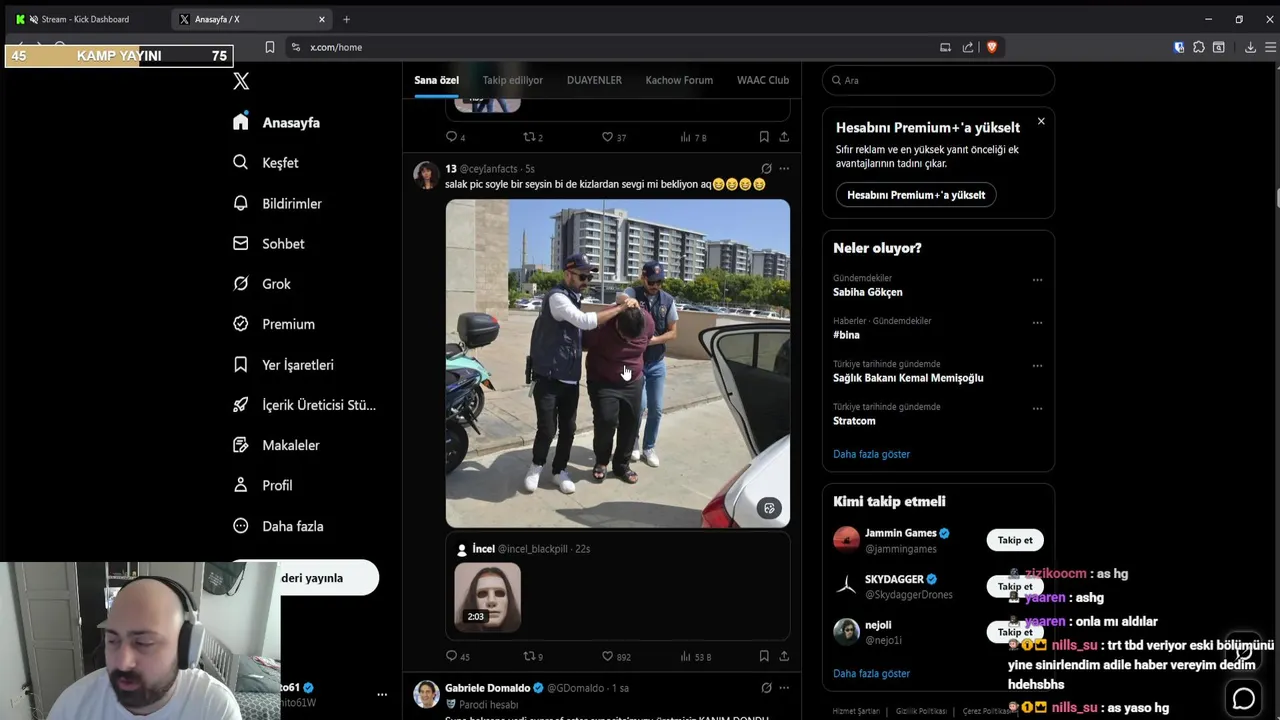1280x720 pixels.
Task: Open Yer İşaretleri bookmarks
Action: pos(283,365)
